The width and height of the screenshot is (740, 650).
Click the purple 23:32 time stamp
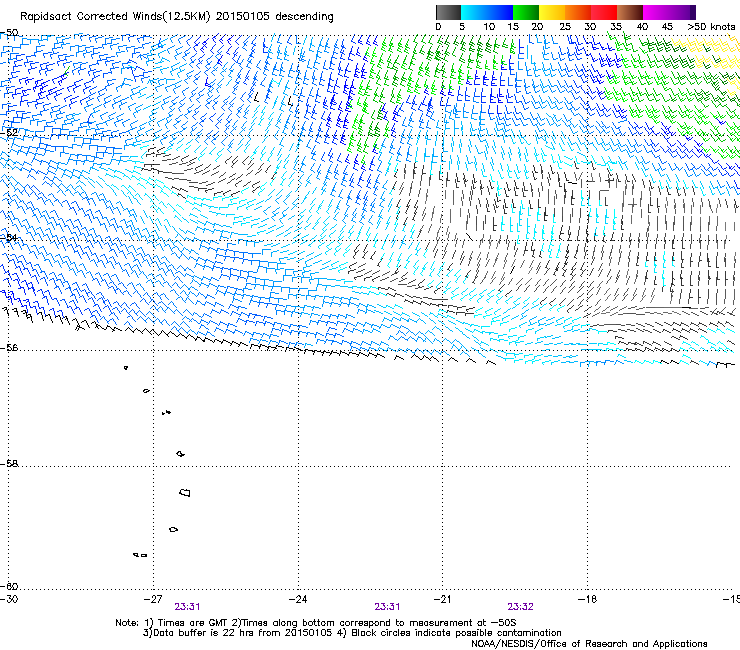[521, 607]
